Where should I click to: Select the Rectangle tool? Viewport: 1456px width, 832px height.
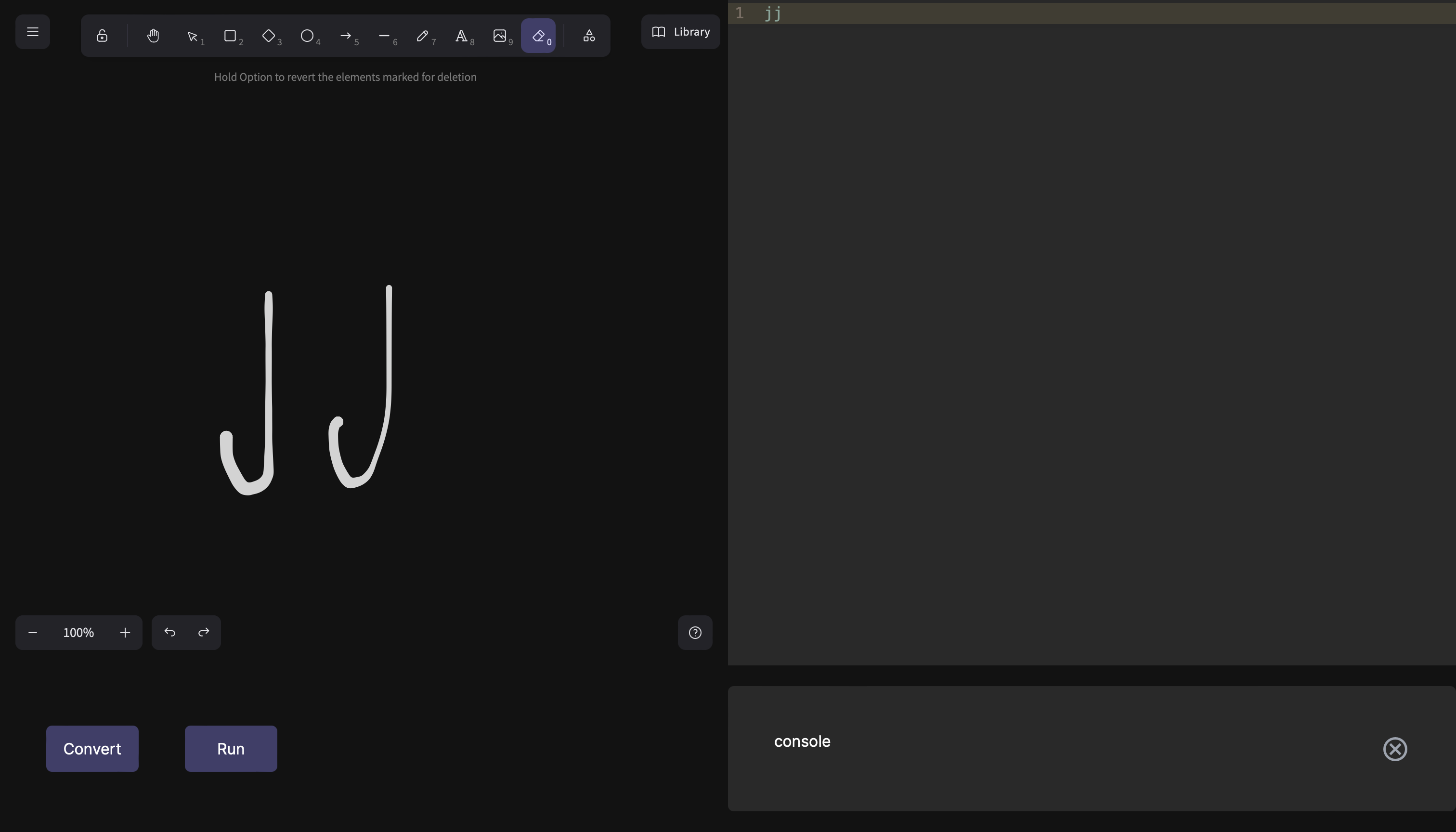point(230,36)
